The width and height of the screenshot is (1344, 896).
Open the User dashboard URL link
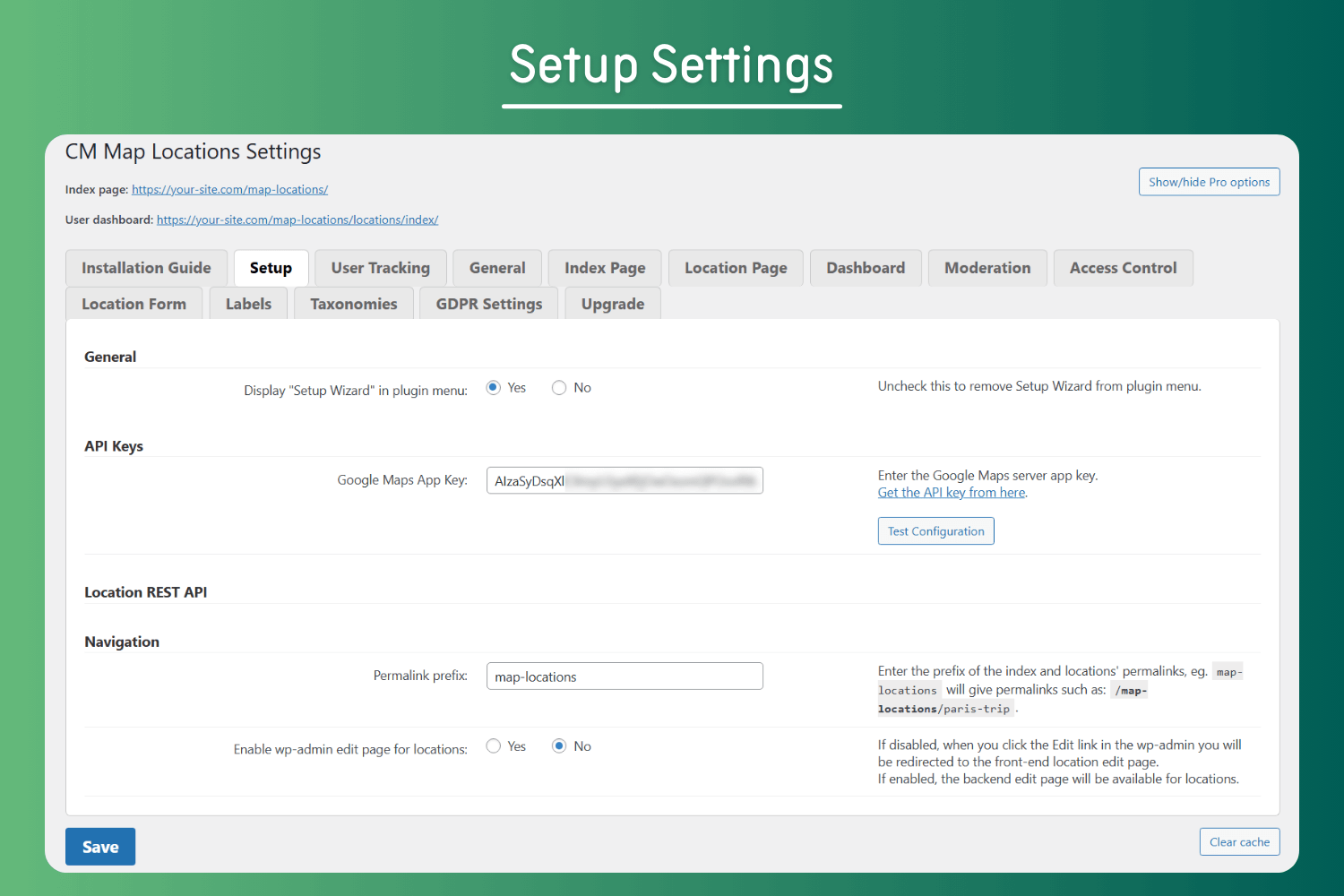(297, 220)
